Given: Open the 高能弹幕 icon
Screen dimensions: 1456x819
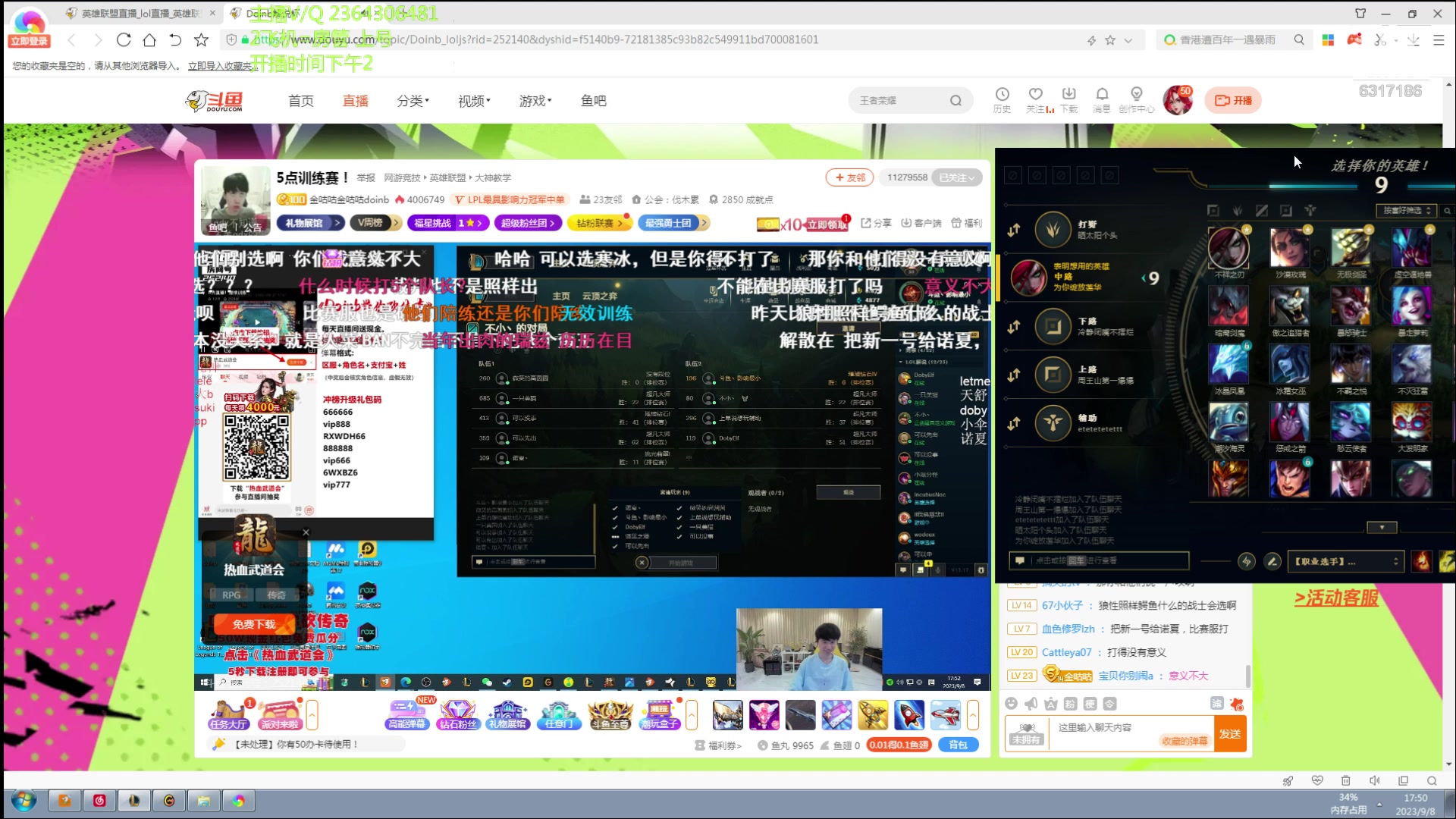Looking at the screenshot, I should click(407, 714).
